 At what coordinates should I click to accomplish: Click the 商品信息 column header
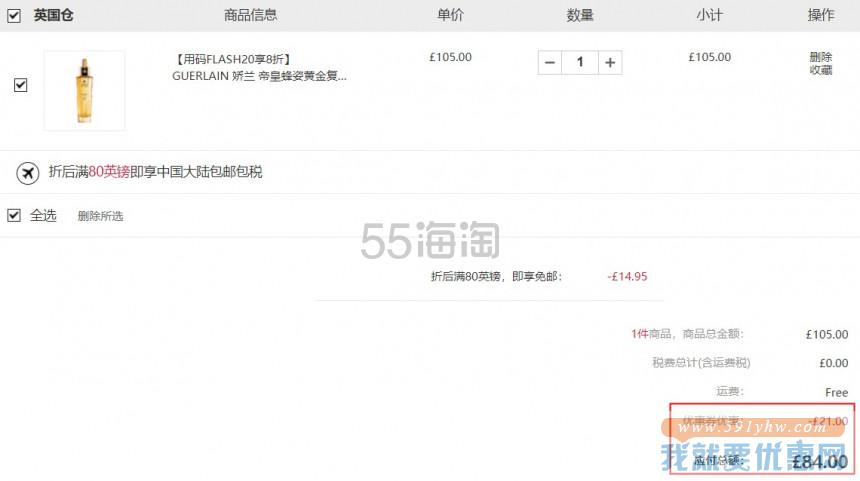pos(251,15)
